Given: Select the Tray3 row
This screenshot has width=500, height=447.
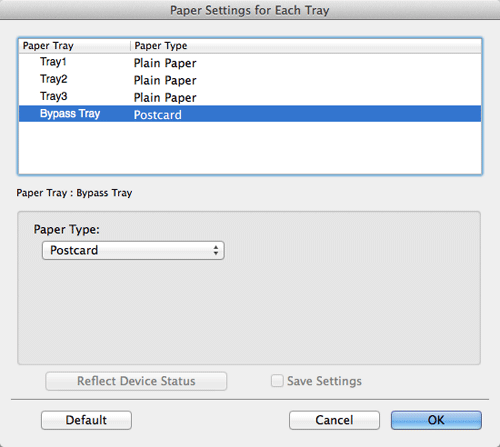Looking at the screenshot, I should pos(250,97).
